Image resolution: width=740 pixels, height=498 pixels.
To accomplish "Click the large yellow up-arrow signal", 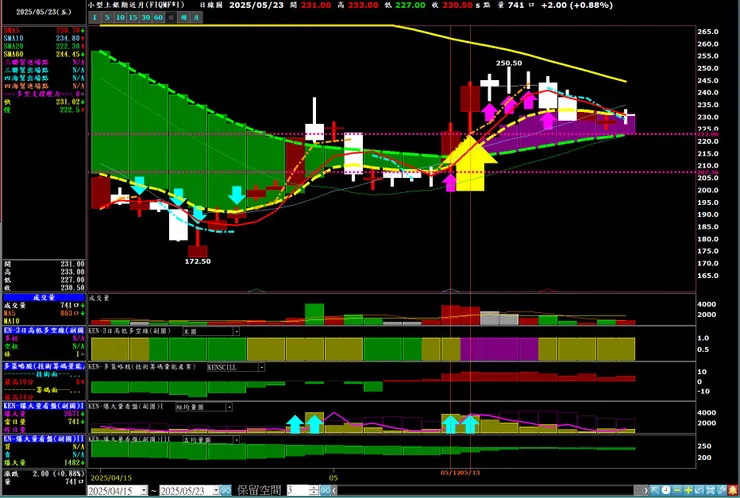I will coord(471,163).
